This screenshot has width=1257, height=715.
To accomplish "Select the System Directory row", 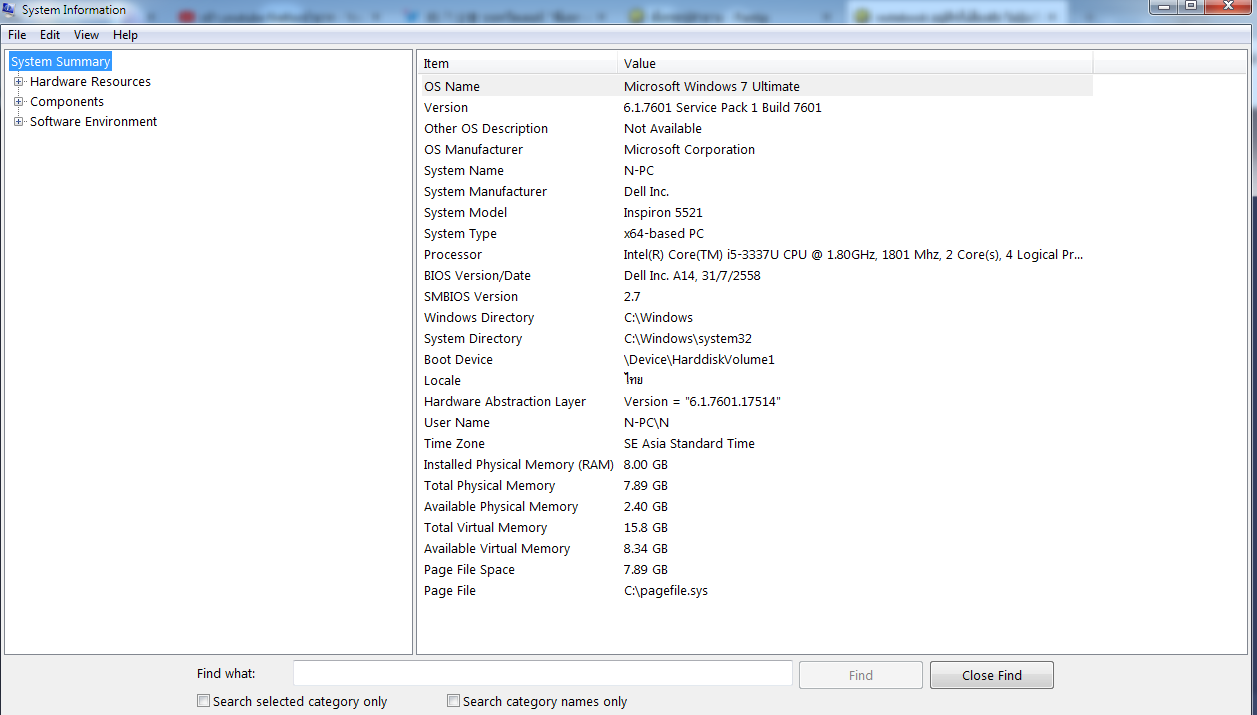I will coord(755,339).
